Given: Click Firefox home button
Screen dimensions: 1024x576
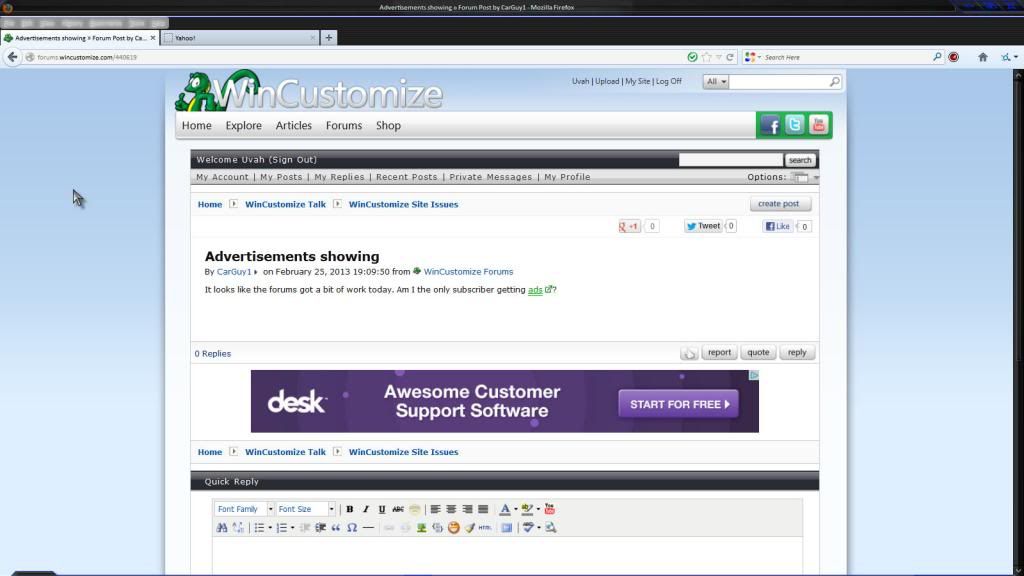Looking at the screenshot, I should click(983, 57).
